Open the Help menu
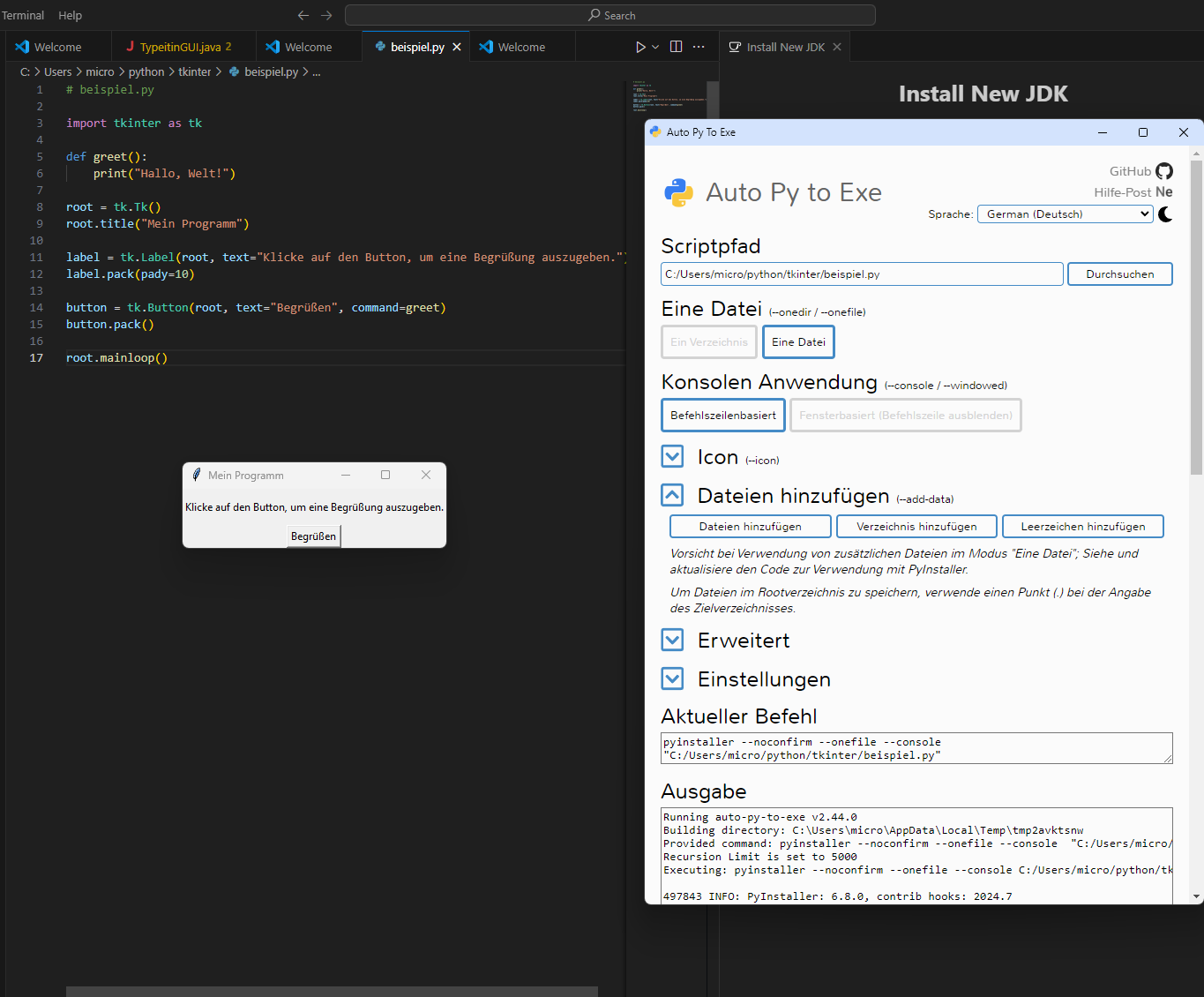The height and width of the screenshot is (997, 1204). point(70,15)
